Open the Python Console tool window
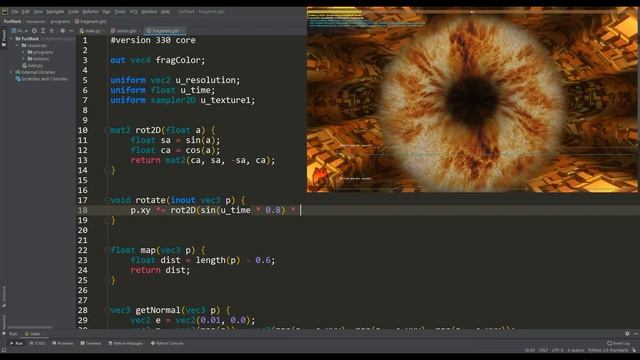The height and width of the screenshot is (360, 640). (x=167, y=343)
